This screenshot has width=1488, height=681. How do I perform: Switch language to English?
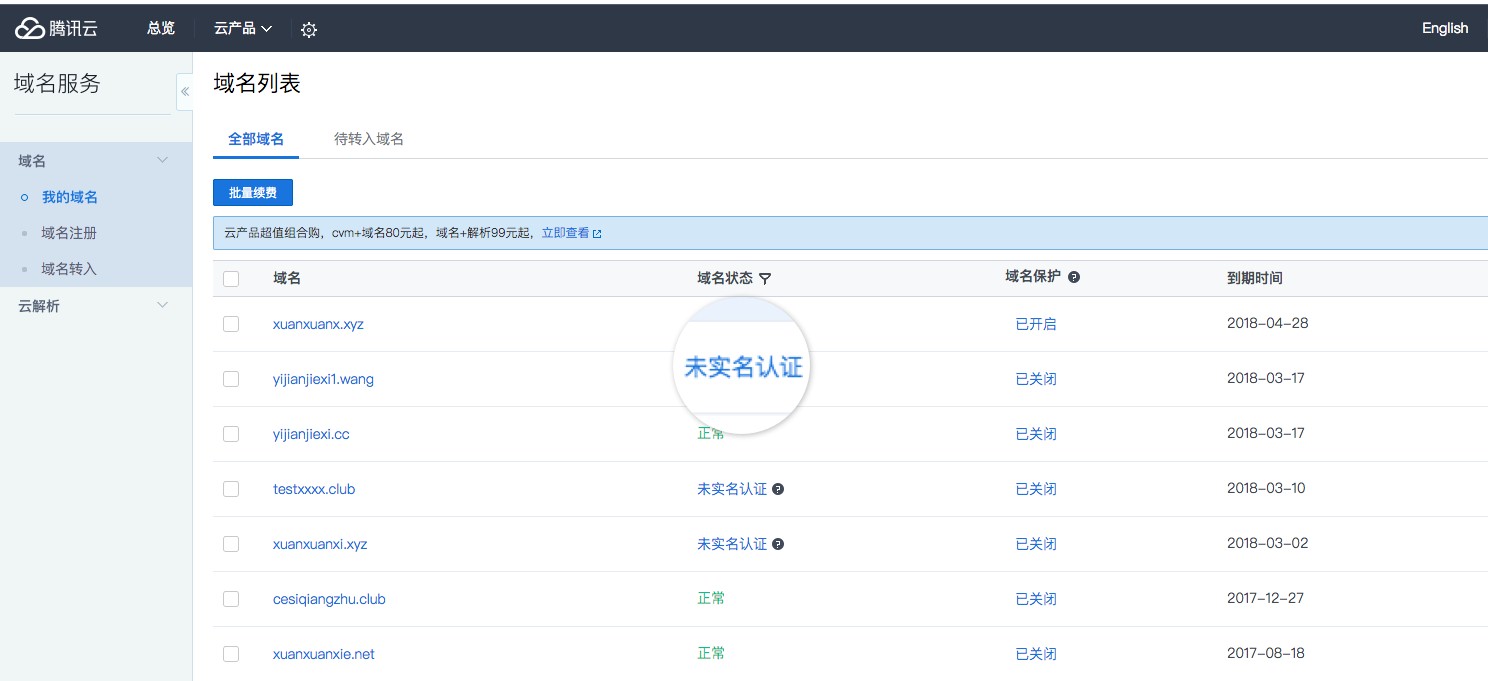(1444, 28)
